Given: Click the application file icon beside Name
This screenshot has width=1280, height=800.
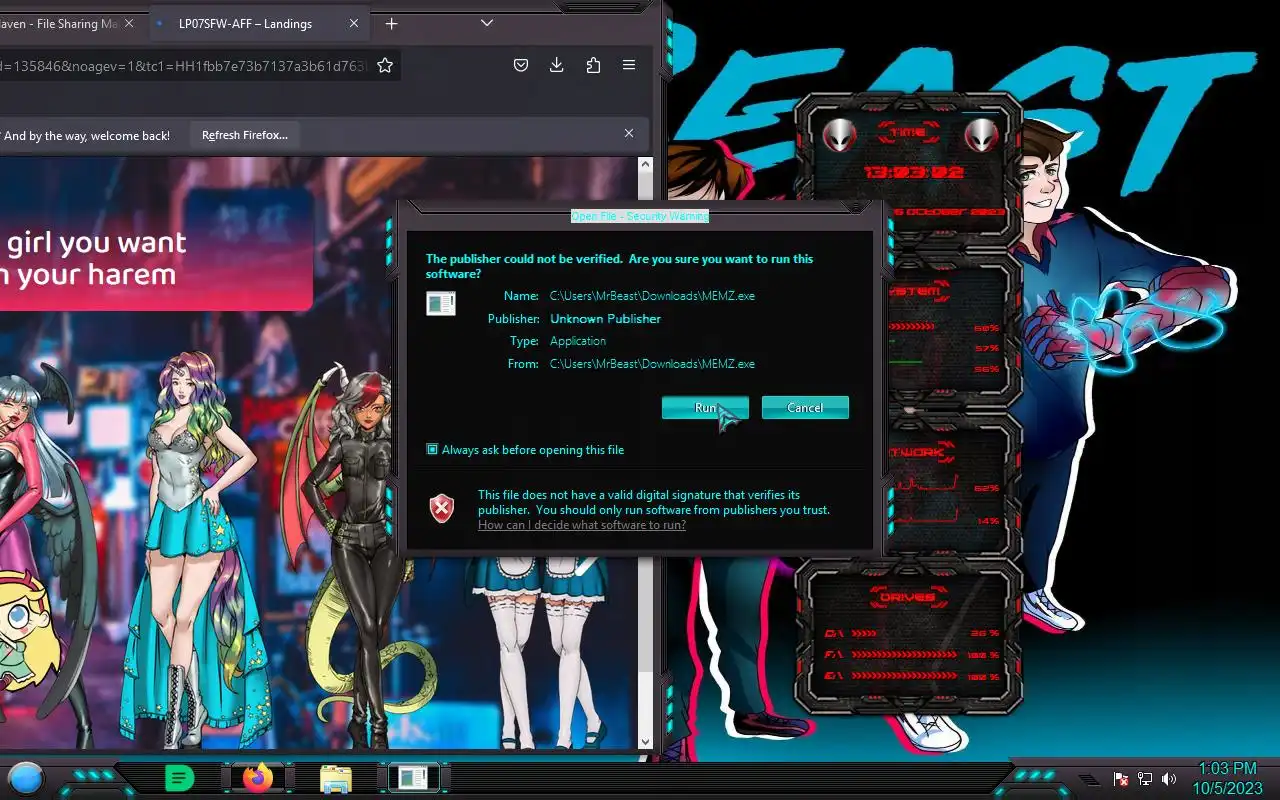Looking at the screenshot, I should pyautogui.click(x=441, y=303).
